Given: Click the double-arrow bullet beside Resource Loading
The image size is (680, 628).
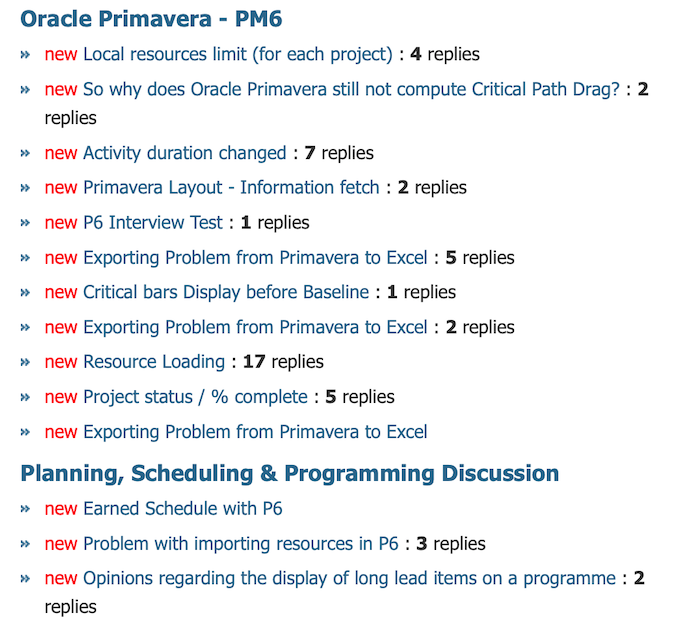Looking at the screenshot, I should click(x=25, y=363).
